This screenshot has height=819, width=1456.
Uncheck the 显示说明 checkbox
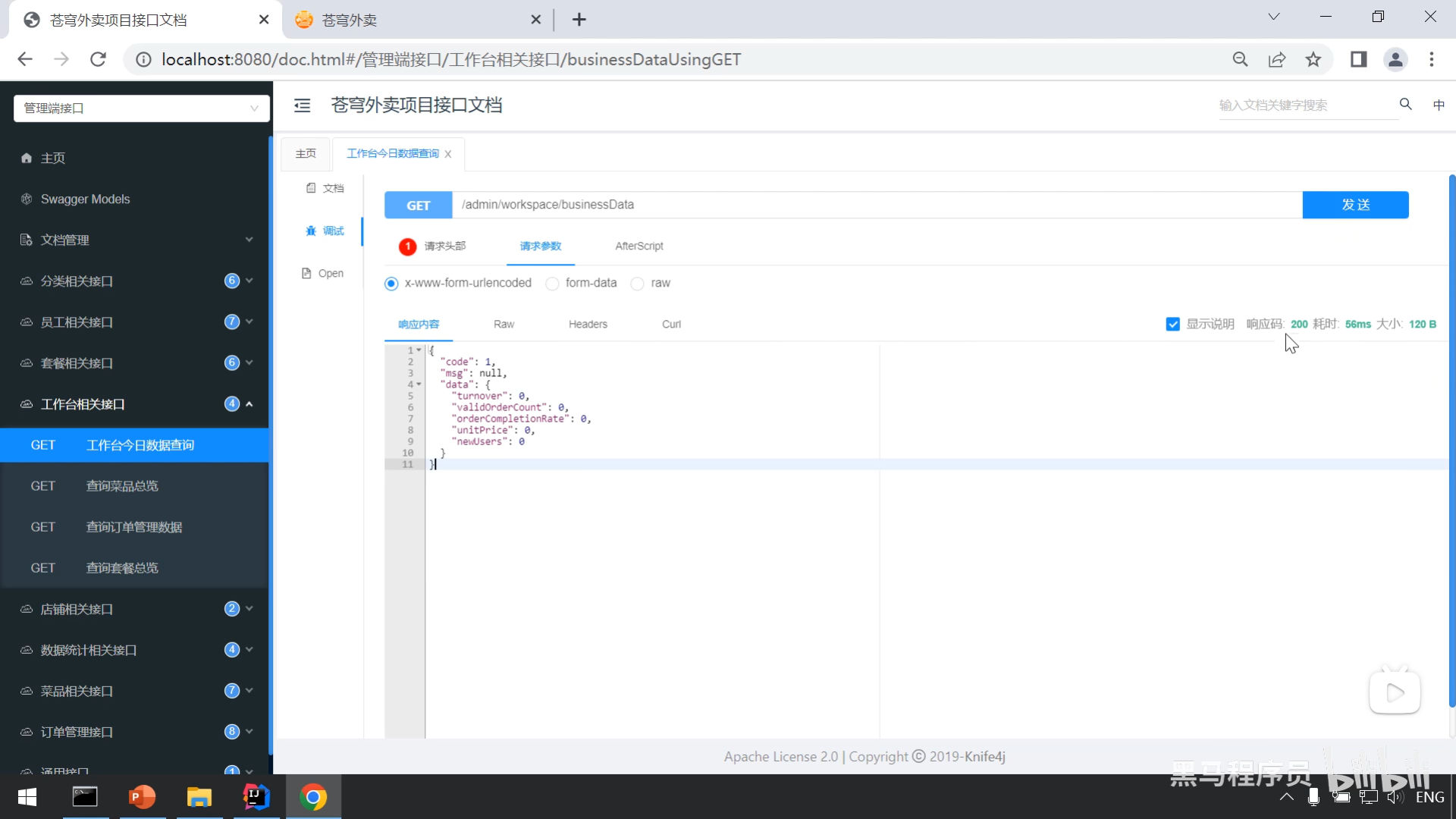tap(1172, 325)
